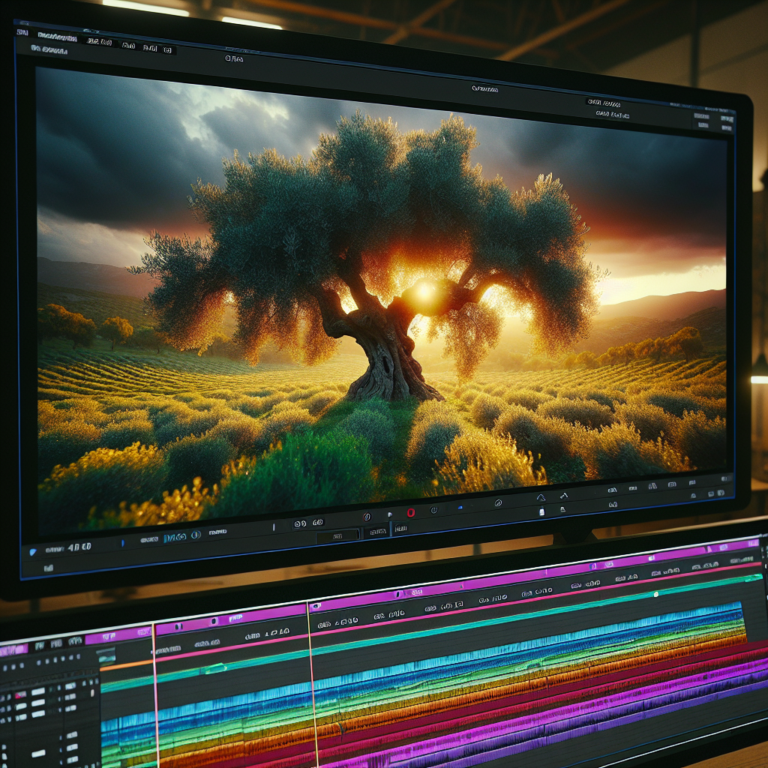Click the second pale playhead line in the timeline
768x768 pixels.
pyautogui.click(x=312, y=685)
